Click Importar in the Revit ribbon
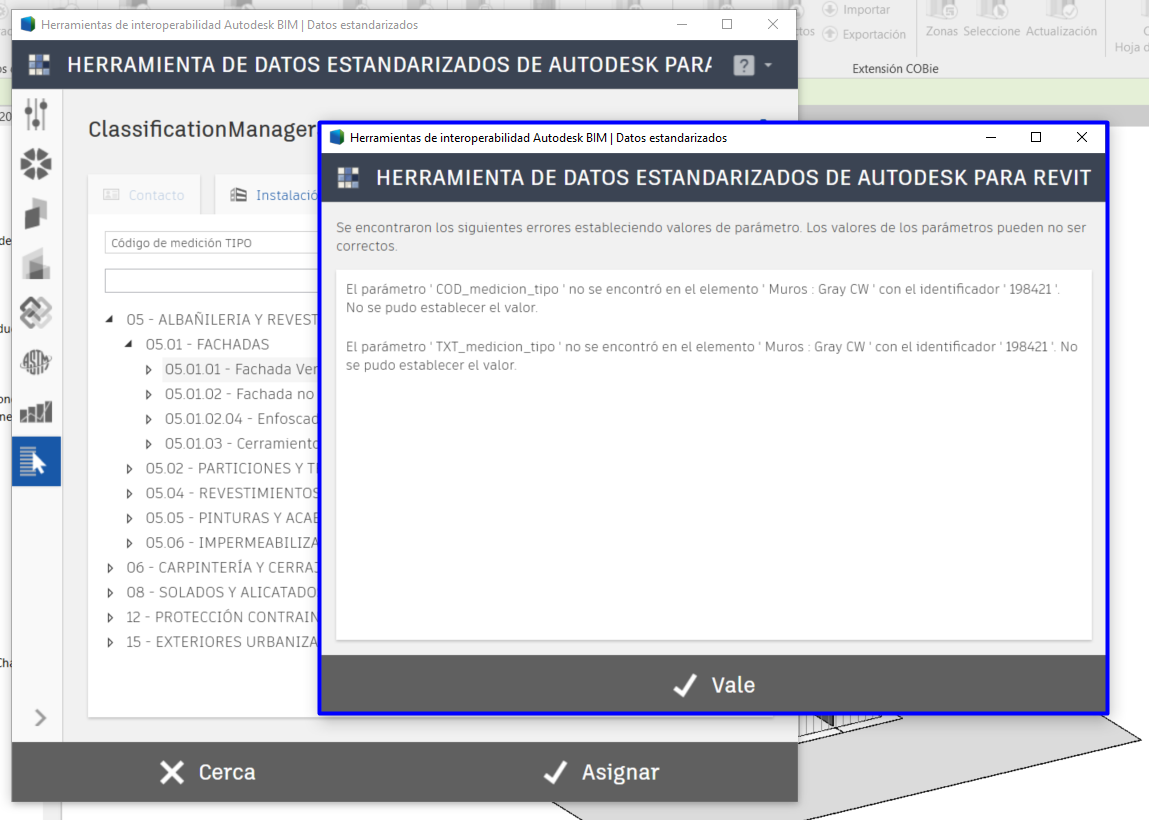The width and height of the screenshot is (1149, 820). 857,10
